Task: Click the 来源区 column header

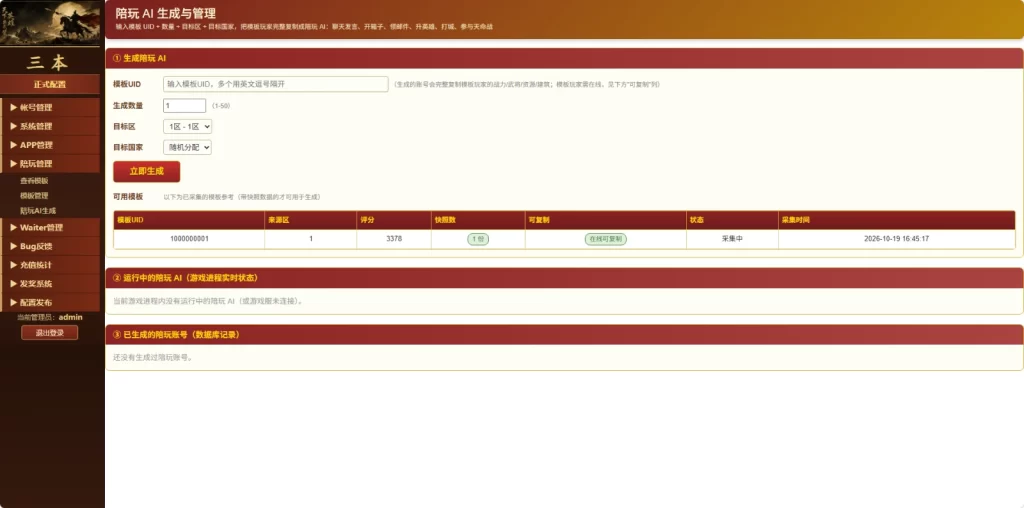Action: [311, 220]
